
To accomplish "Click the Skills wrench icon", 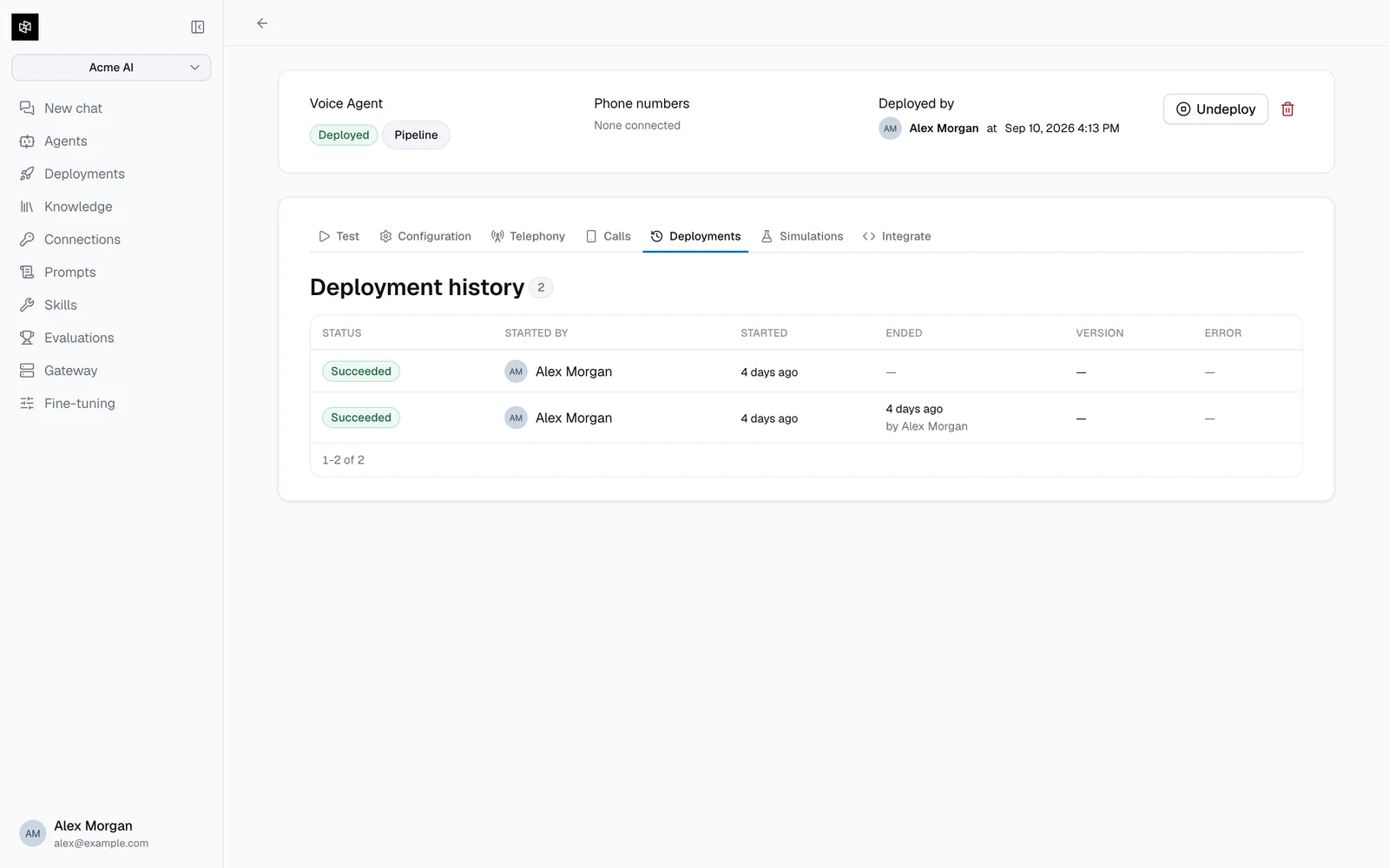I will [x=27, y=305].
